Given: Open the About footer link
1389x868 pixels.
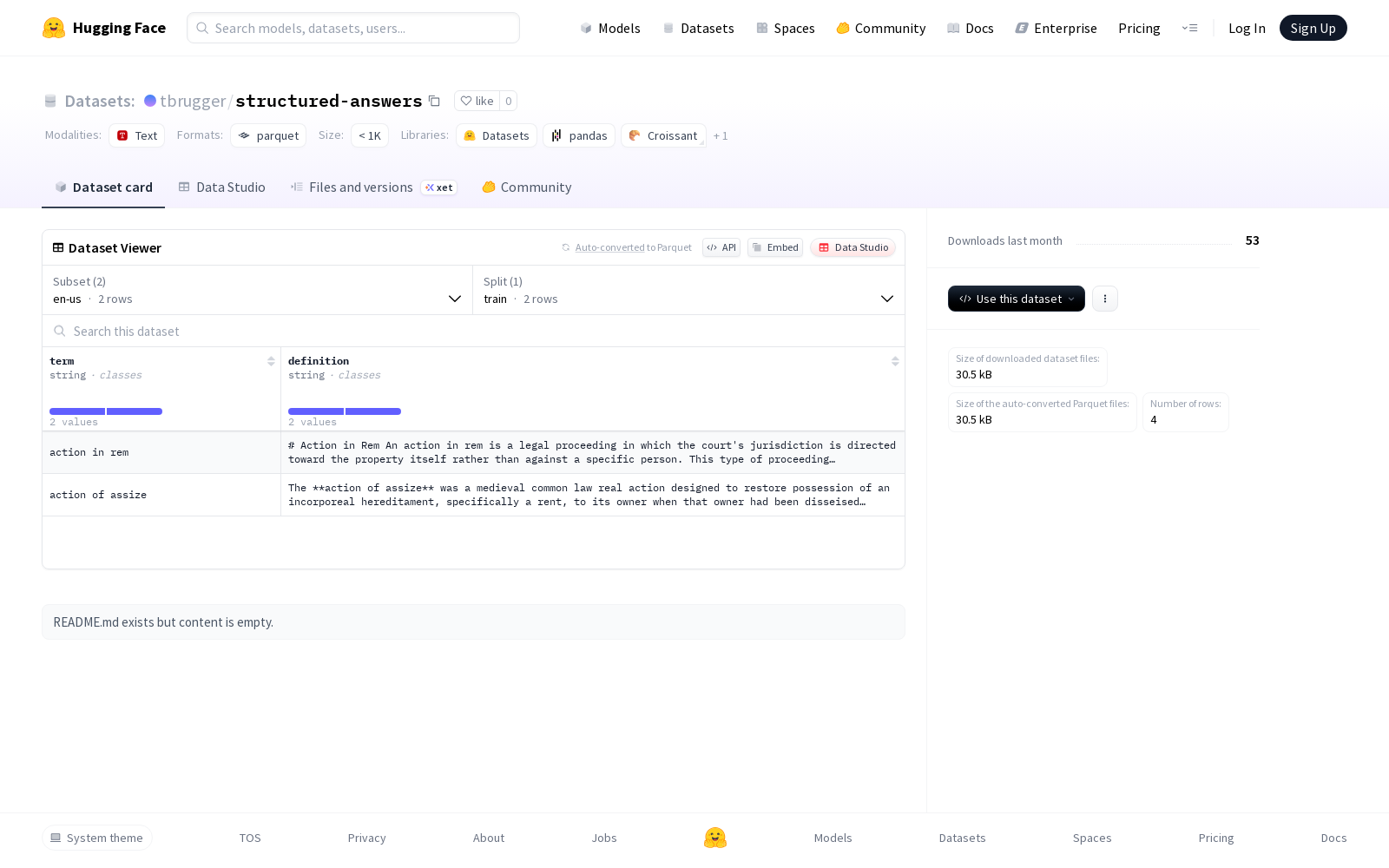Looking at the screenshot, I should pyautogui.click(x=489, y=838).
